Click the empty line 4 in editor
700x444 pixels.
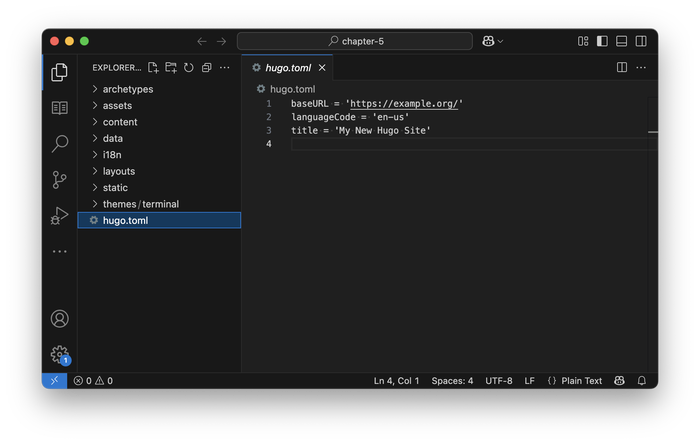pyautogui.click(x=469, y=144)
